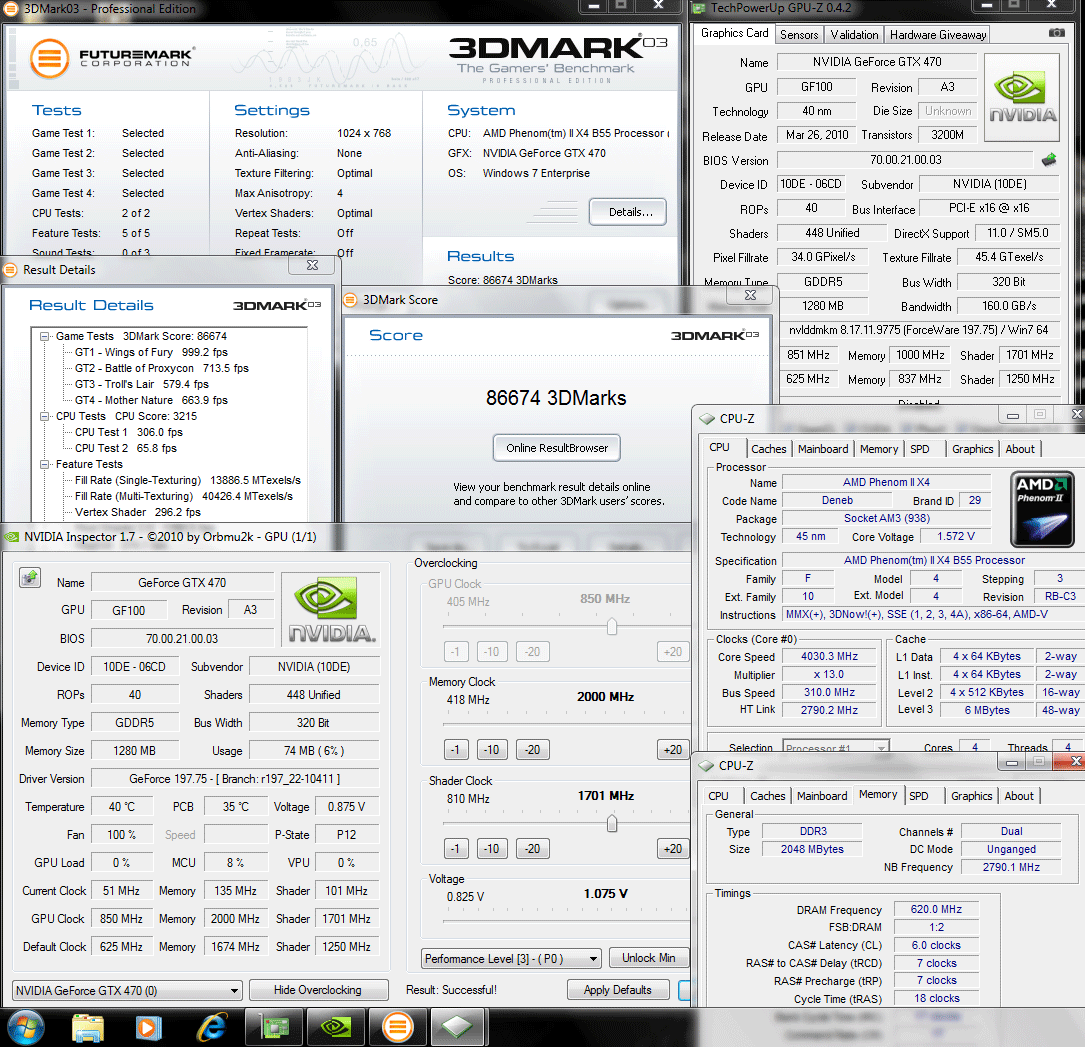Screen dimensions: 1085x1047
Task: Click the Memory CPU-Z window title icon
Action: [x=706, y=765]
